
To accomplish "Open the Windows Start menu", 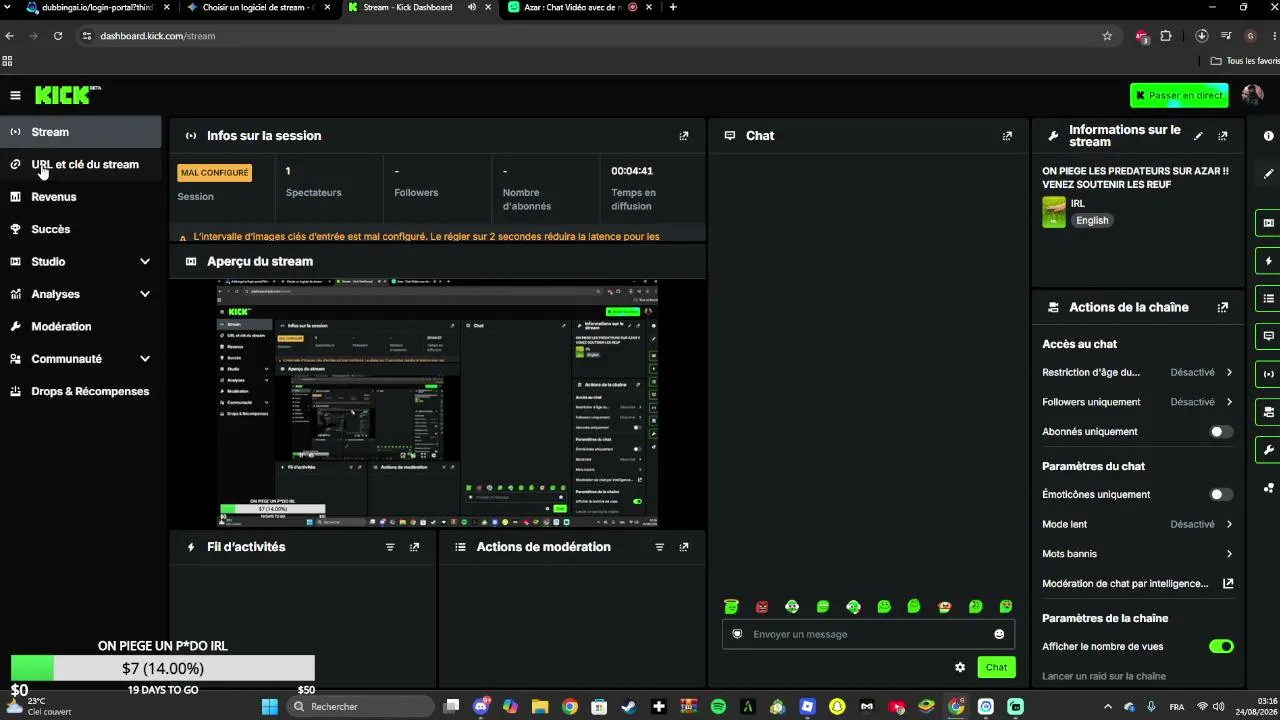I will tap(269, 706).
